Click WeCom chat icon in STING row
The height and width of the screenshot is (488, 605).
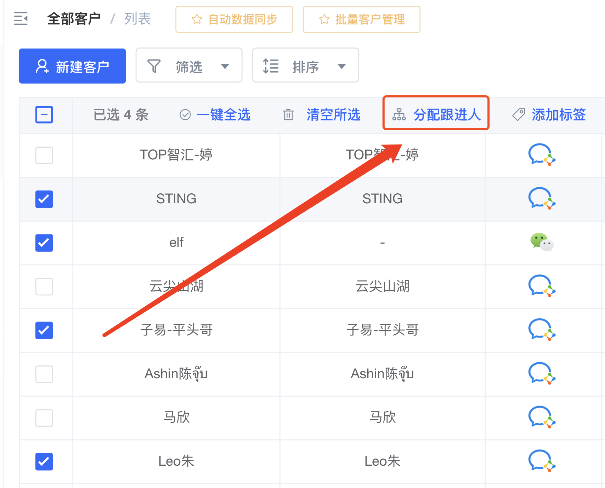[542, 199]
